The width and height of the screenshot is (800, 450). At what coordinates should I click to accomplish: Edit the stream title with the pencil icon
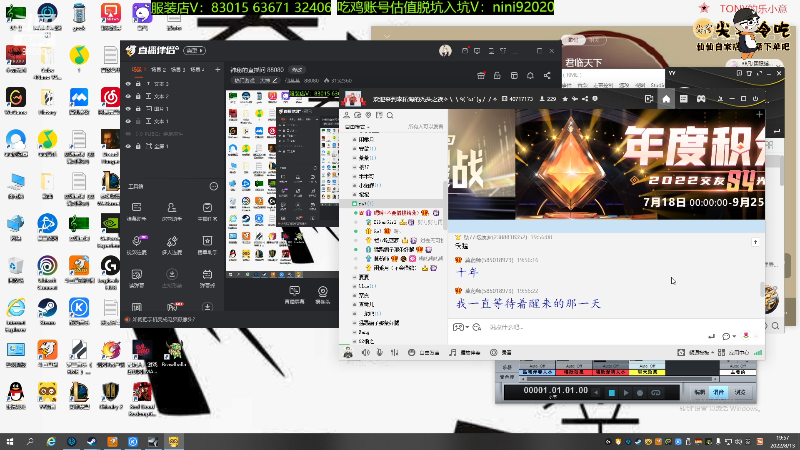[274, 81]
